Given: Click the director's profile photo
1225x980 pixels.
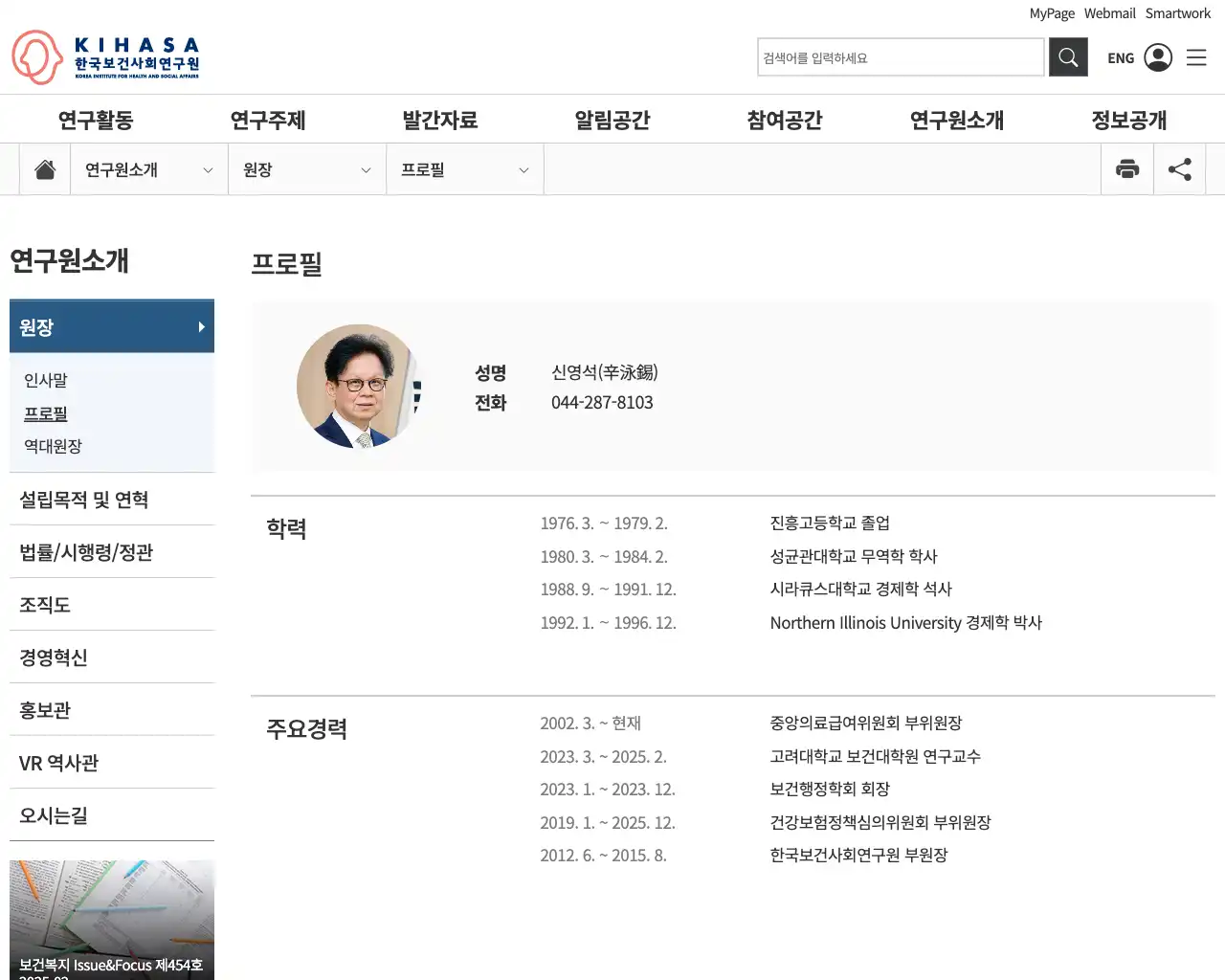Looking at the screenshot, I should 359,386.
